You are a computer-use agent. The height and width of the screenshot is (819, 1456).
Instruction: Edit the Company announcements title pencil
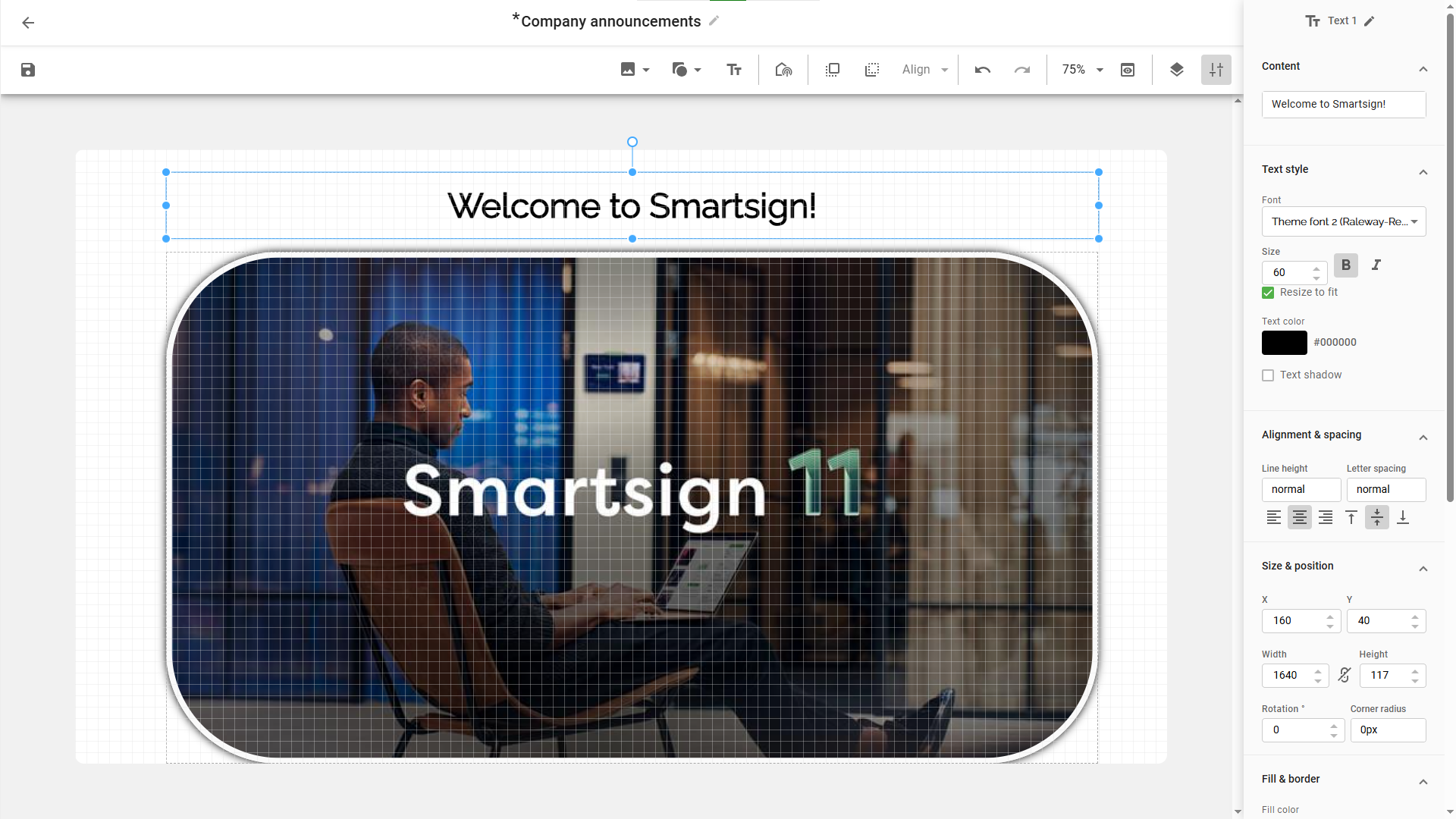[x=714, y=21]
